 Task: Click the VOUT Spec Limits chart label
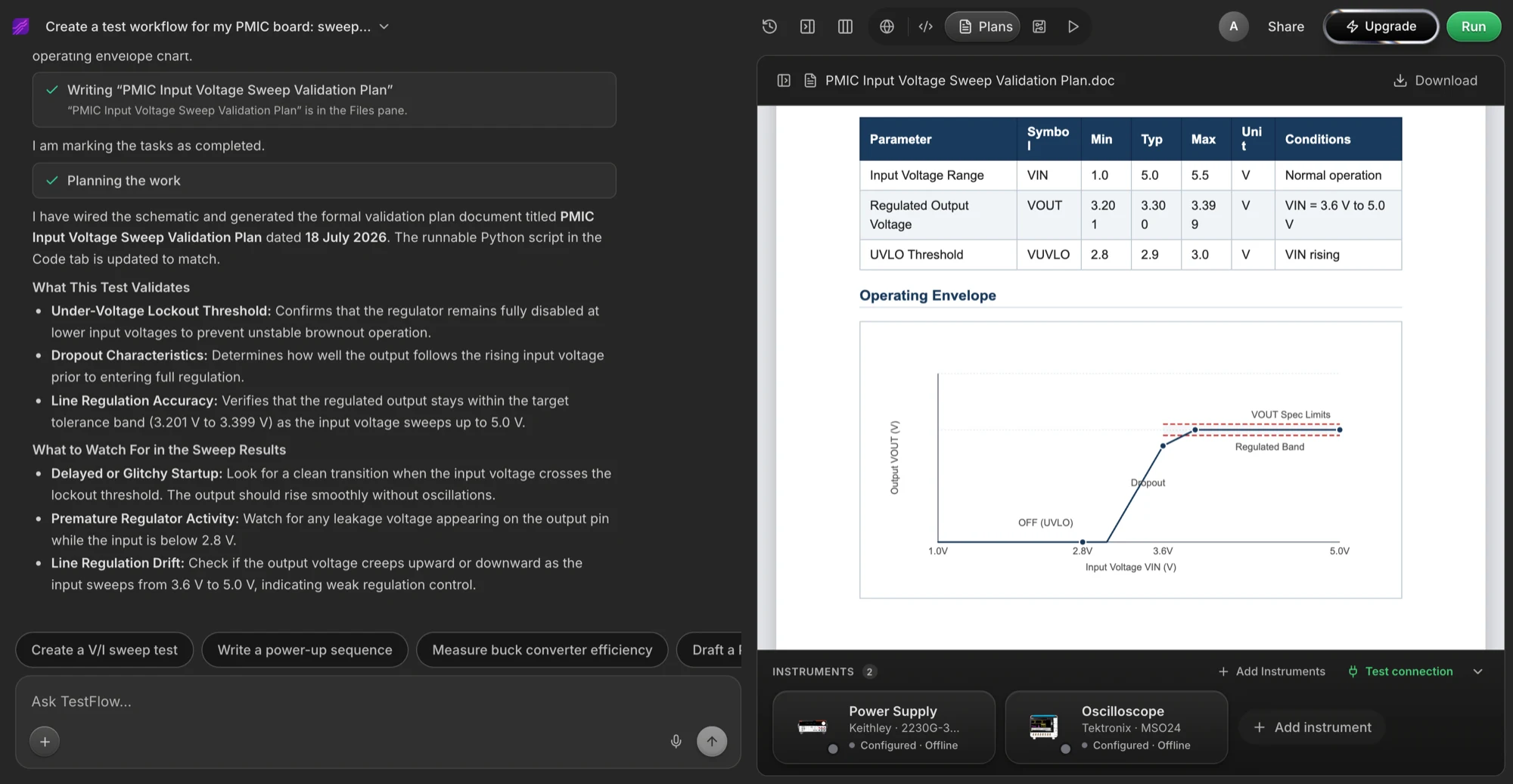(1290, 414)
